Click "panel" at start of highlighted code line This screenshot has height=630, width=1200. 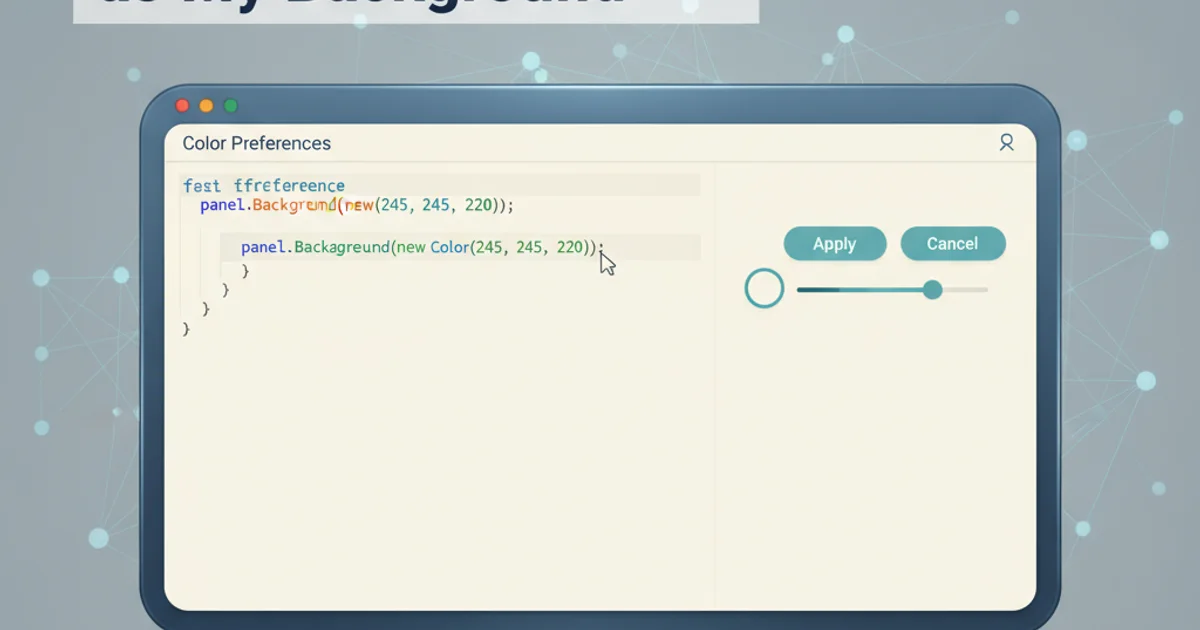pos(264,247)
